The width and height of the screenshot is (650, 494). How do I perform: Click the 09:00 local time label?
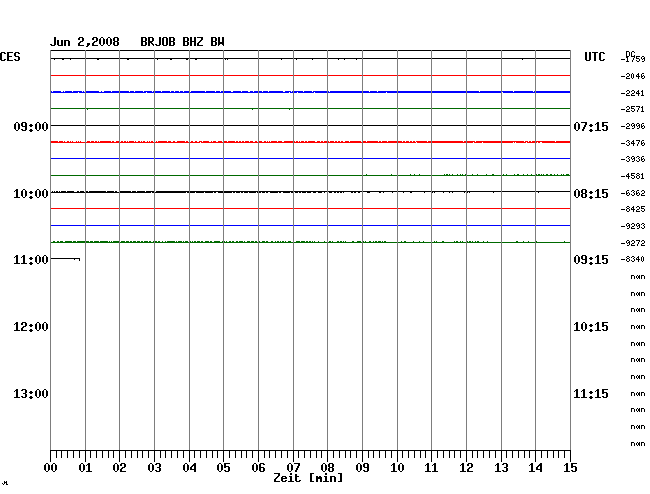tap(31, 126)
